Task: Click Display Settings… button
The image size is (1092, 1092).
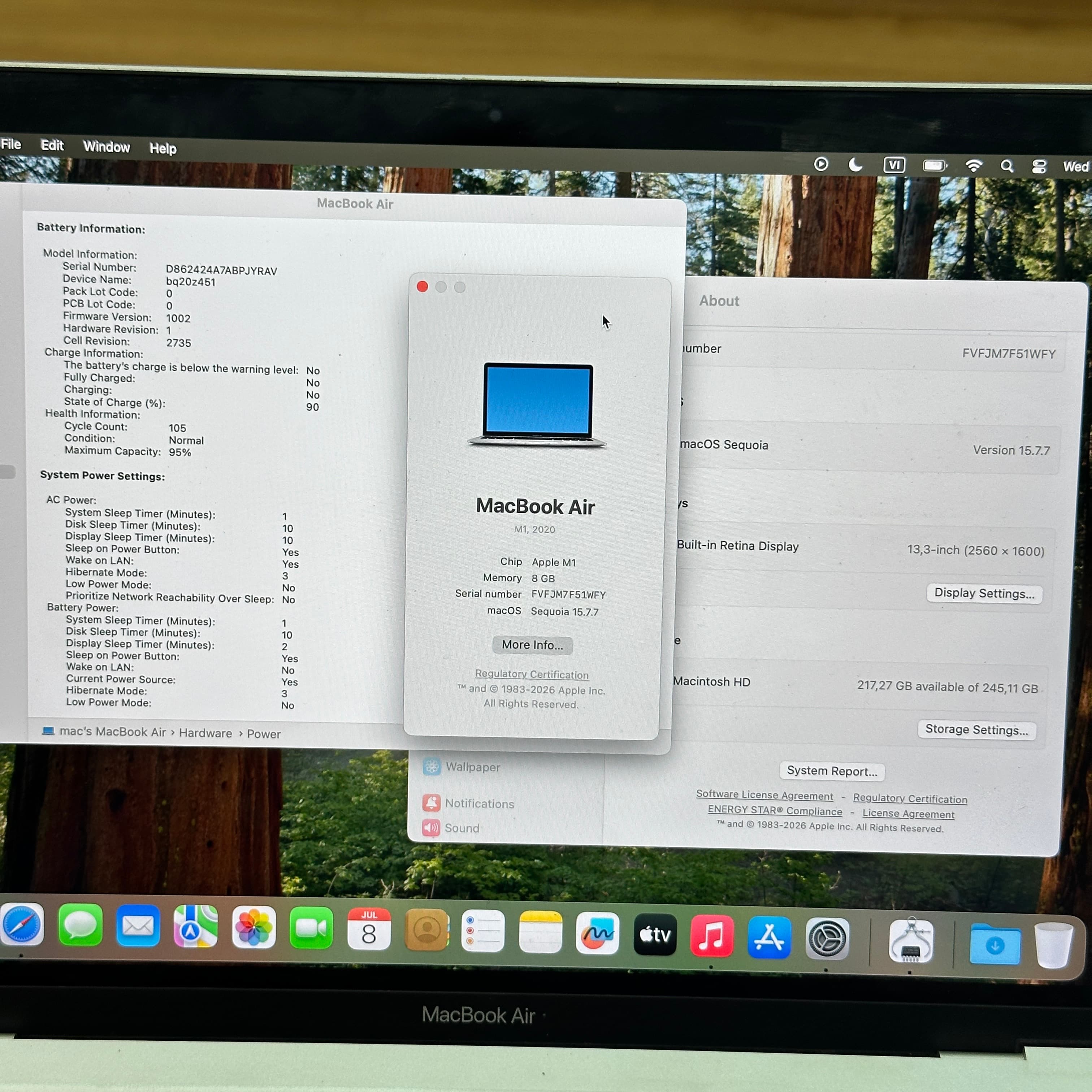Action: (x=984, y=593)
